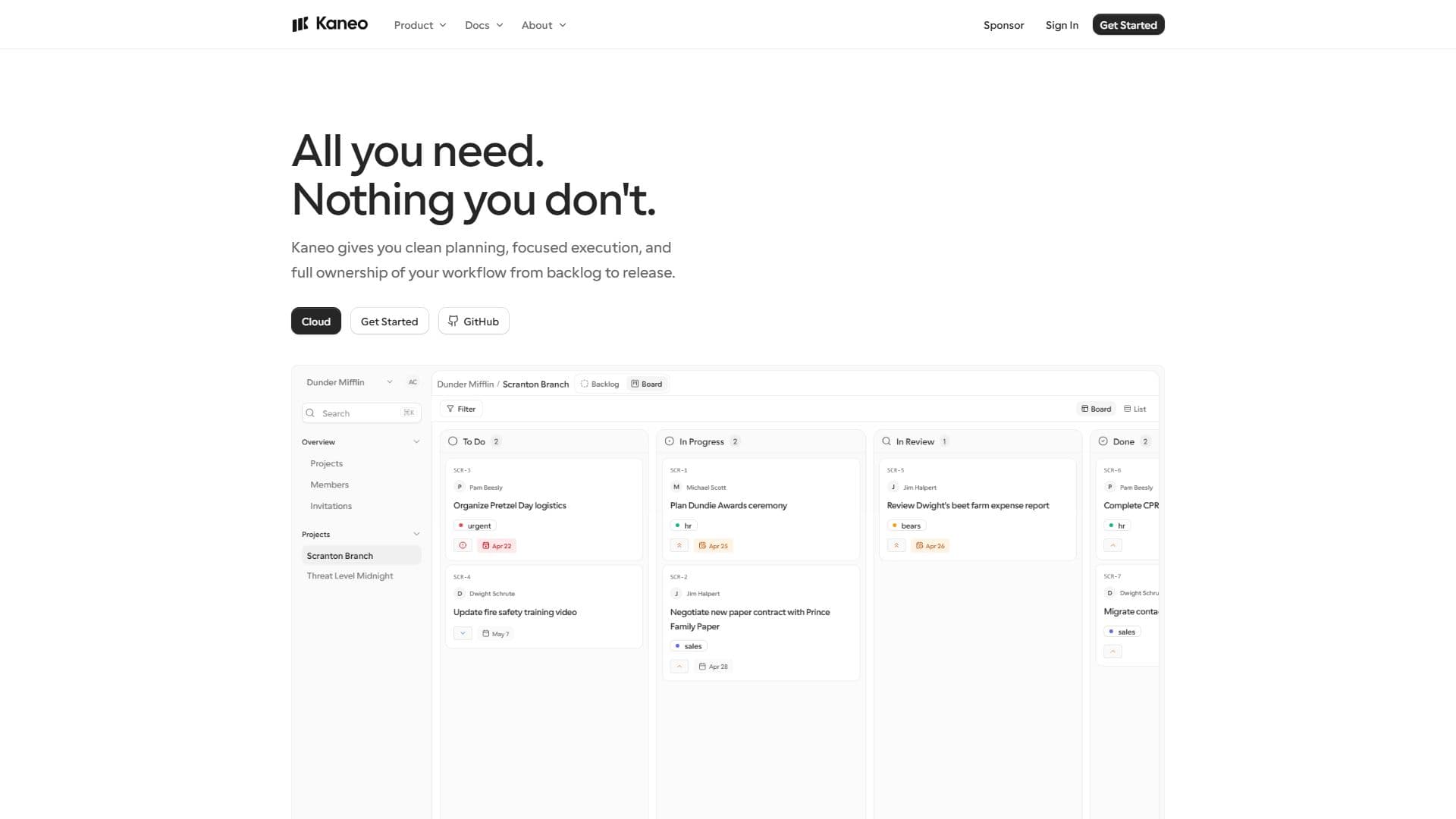
Task: Click the search magnifier icon in sidebar
Action: coord(310,413)
